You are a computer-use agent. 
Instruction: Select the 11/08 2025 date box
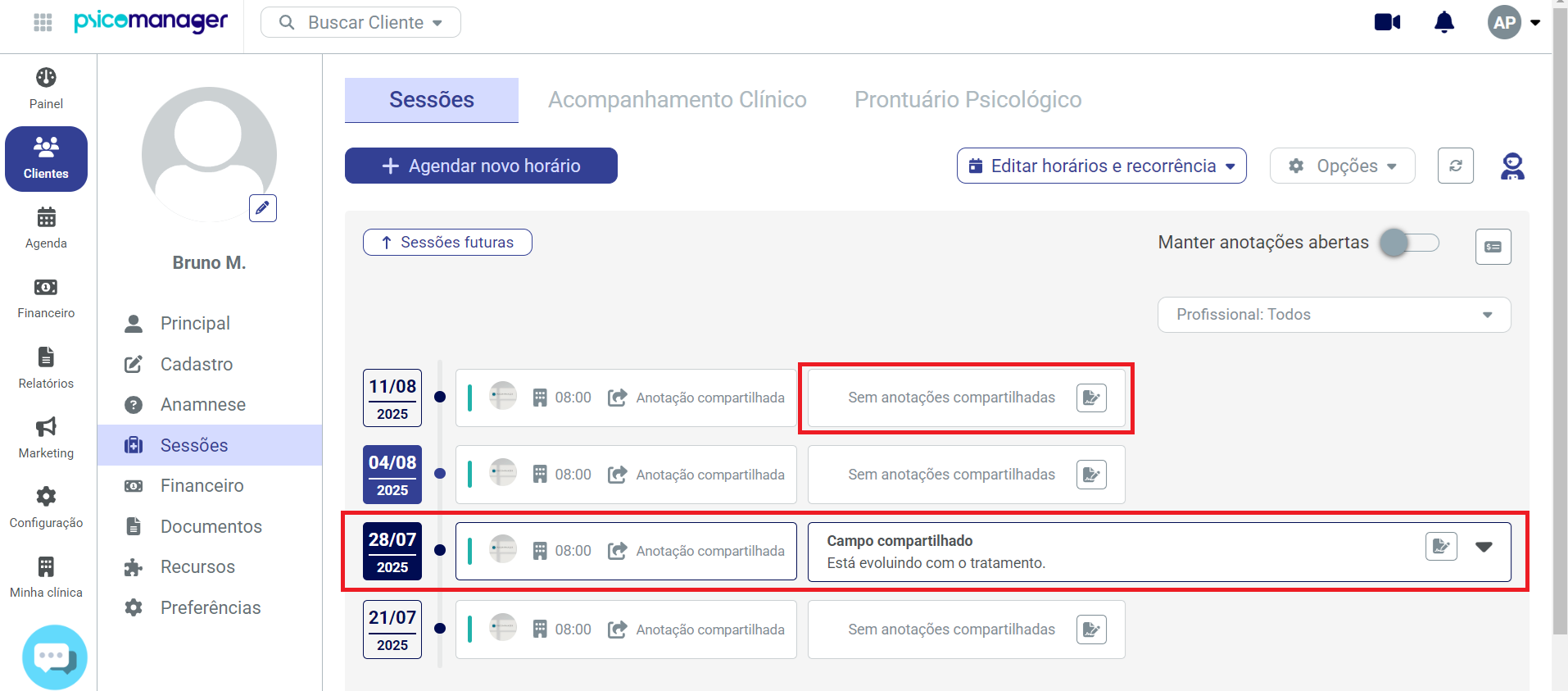coord(392,398)
